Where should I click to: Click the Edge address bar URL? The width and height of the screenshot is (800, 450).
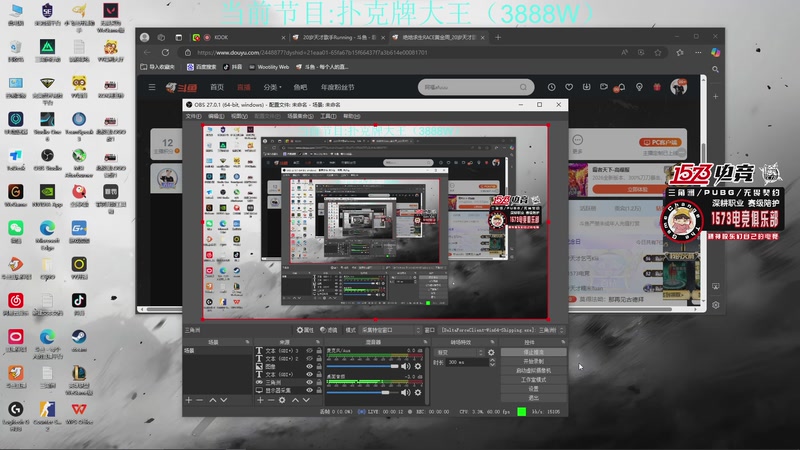click(x=312, y=52)
